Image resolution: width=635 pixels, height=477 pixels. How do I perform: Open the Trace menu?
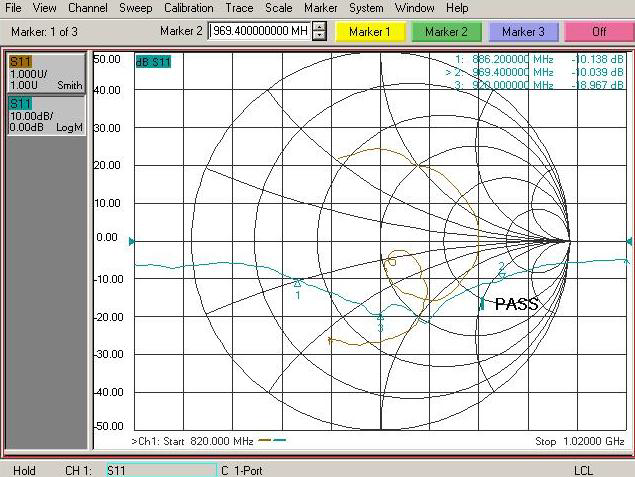(x=239, y=8)
